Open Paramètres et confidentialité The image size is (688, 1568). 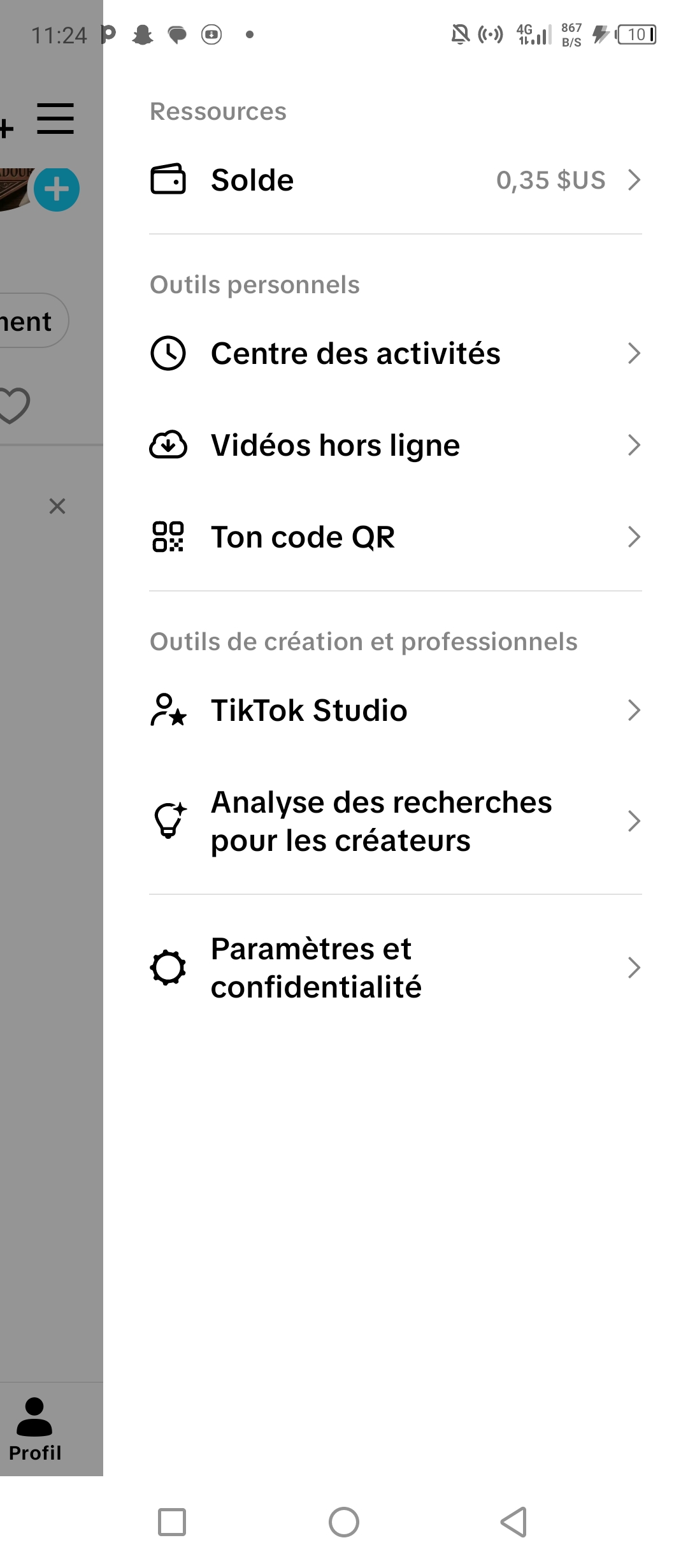396,968
